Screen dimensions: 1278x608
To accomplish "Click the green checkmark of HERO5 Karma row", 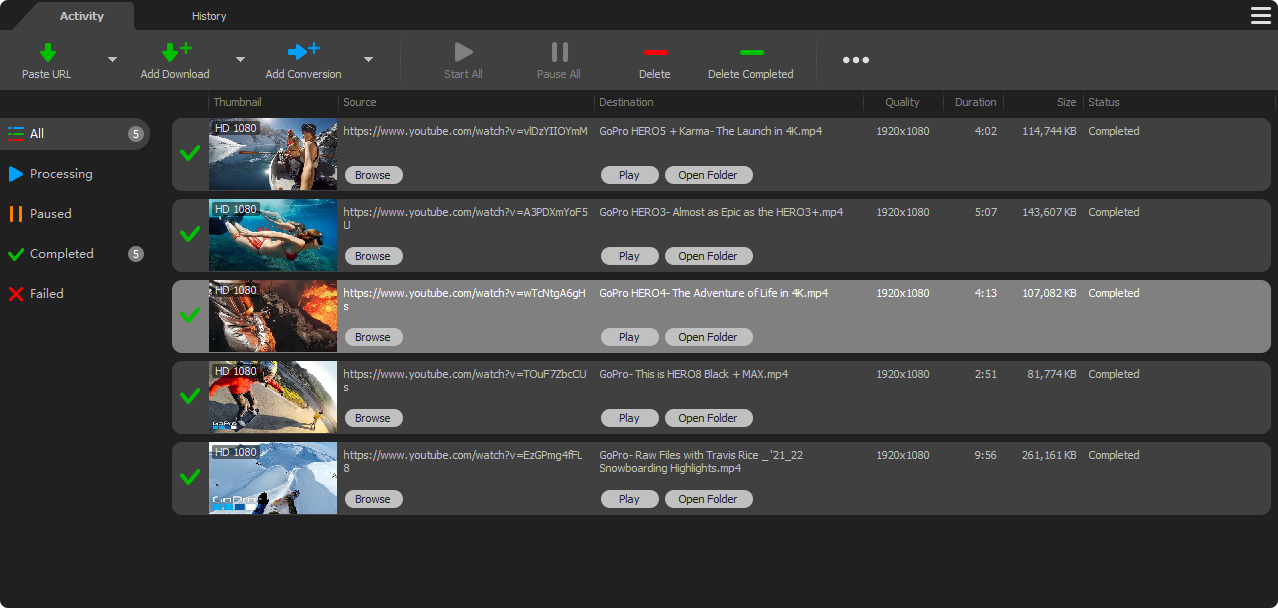I will (190, 153).
